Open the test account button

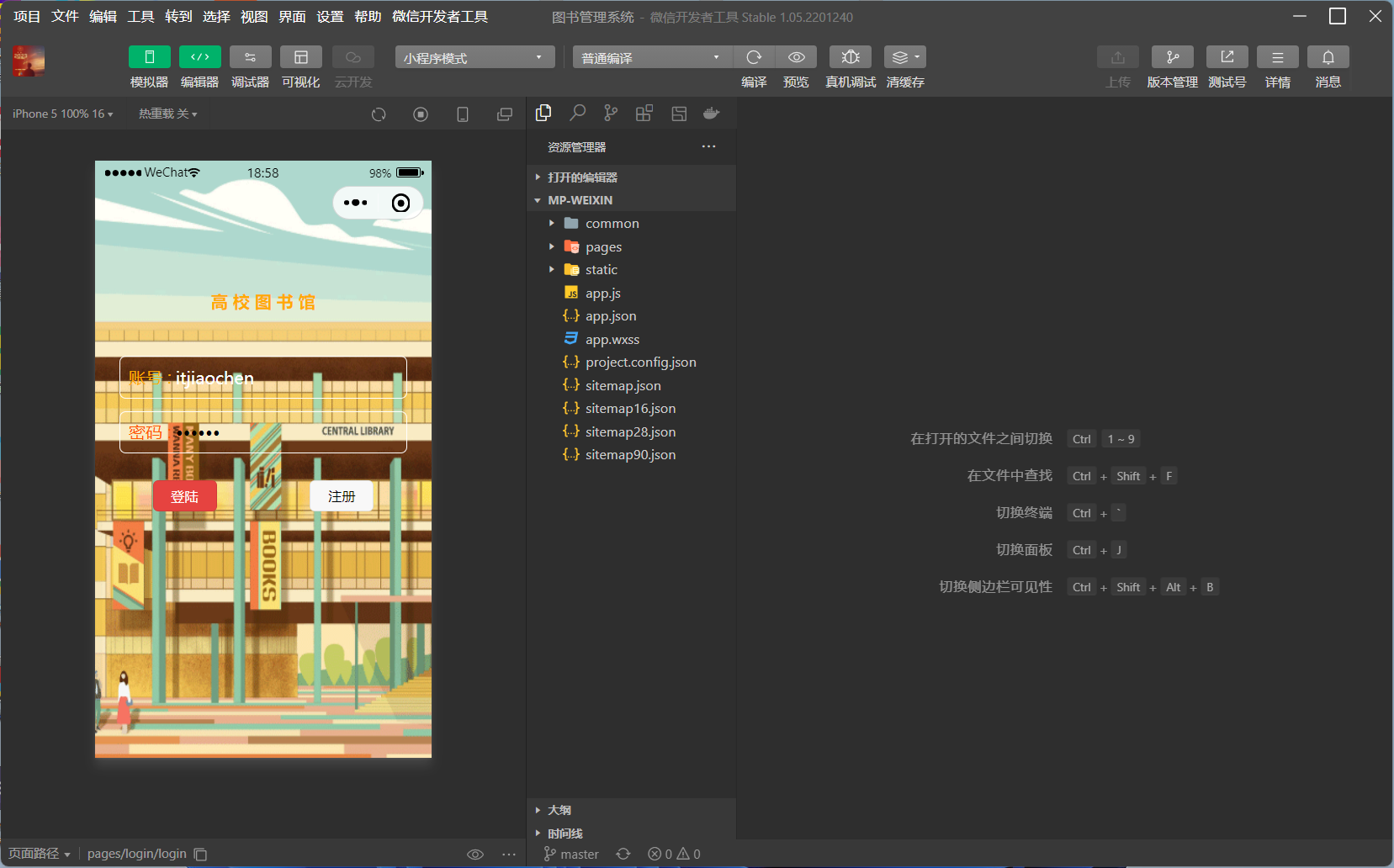(x=1227, y=57)
